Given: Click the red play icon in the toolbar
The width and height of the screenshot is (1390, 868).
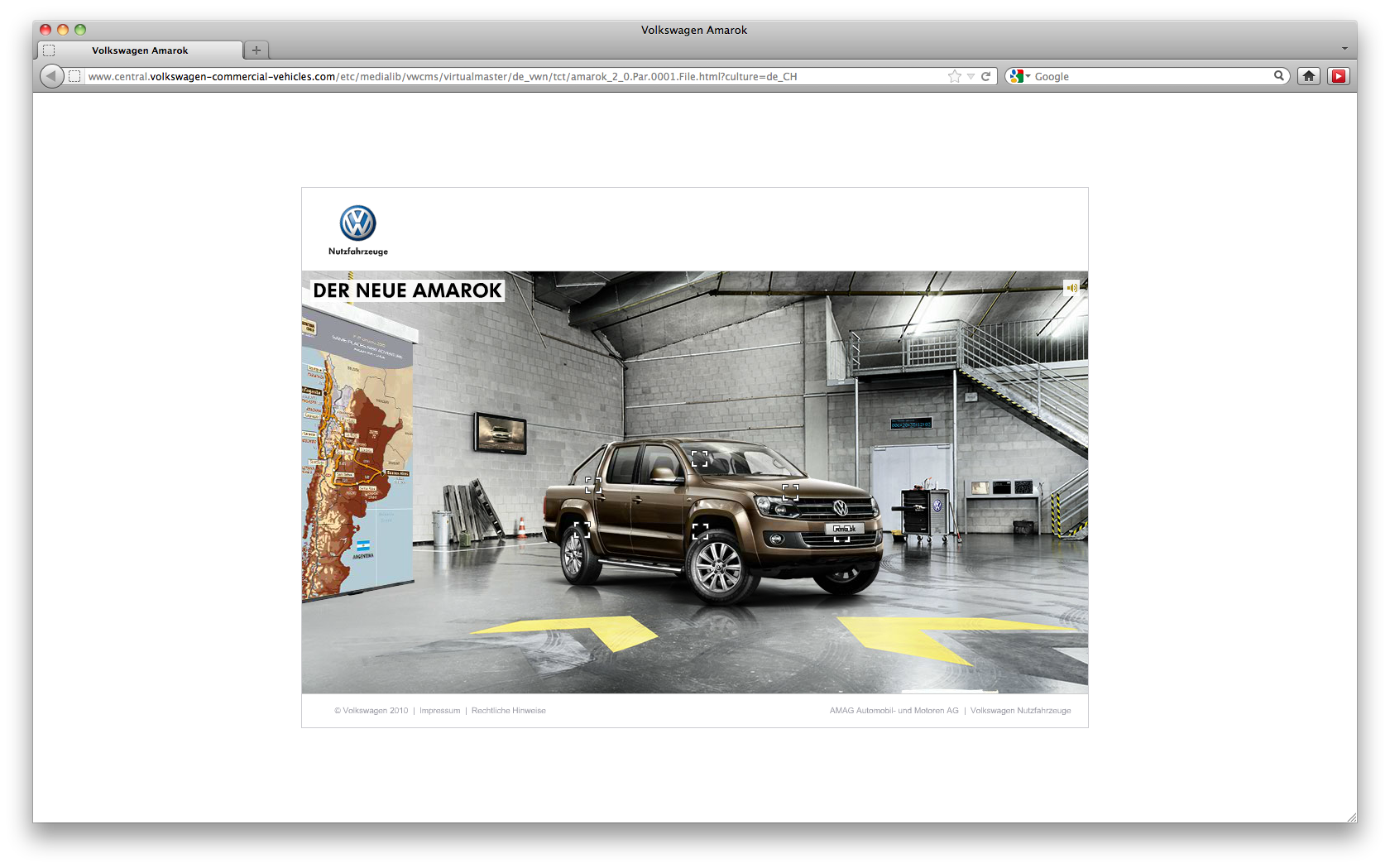Looking at the screenshot, I should point(1339,76).
